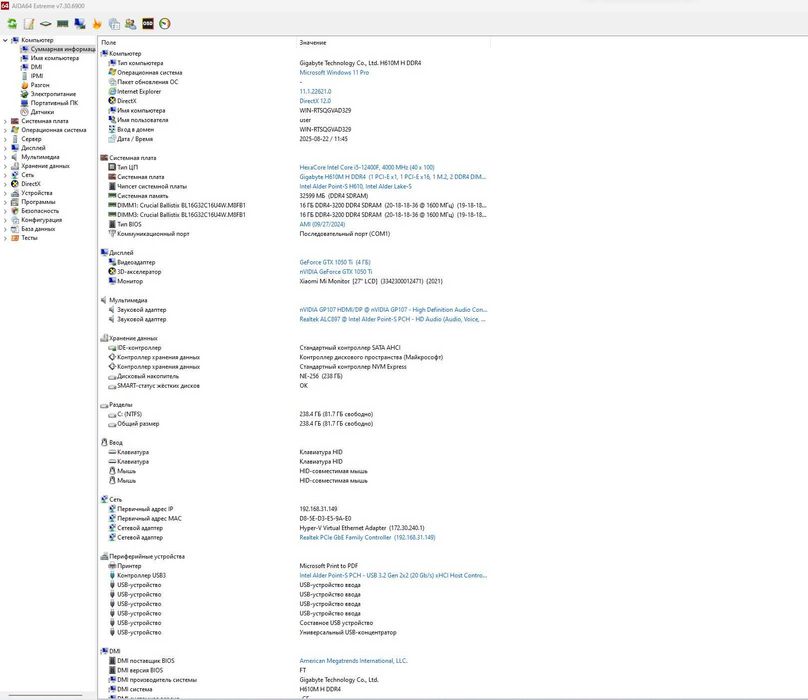Select the База данных tree item
This screenshot has height=700, width=808.
[38, 229]
